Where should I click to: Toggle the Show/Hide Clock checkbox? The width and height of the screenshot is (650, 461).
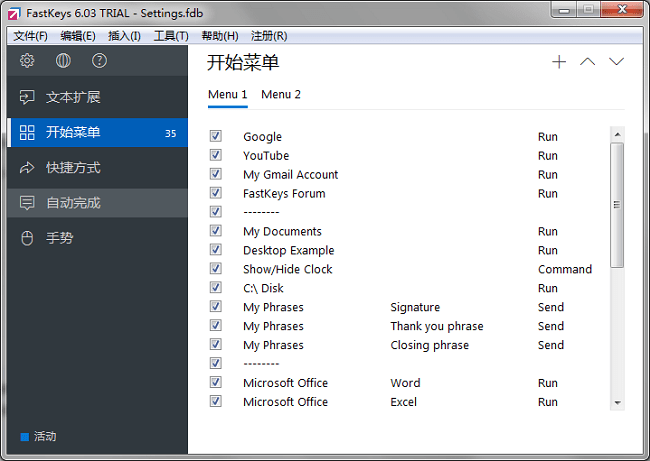pyautogui.click(x=216, y=269)
